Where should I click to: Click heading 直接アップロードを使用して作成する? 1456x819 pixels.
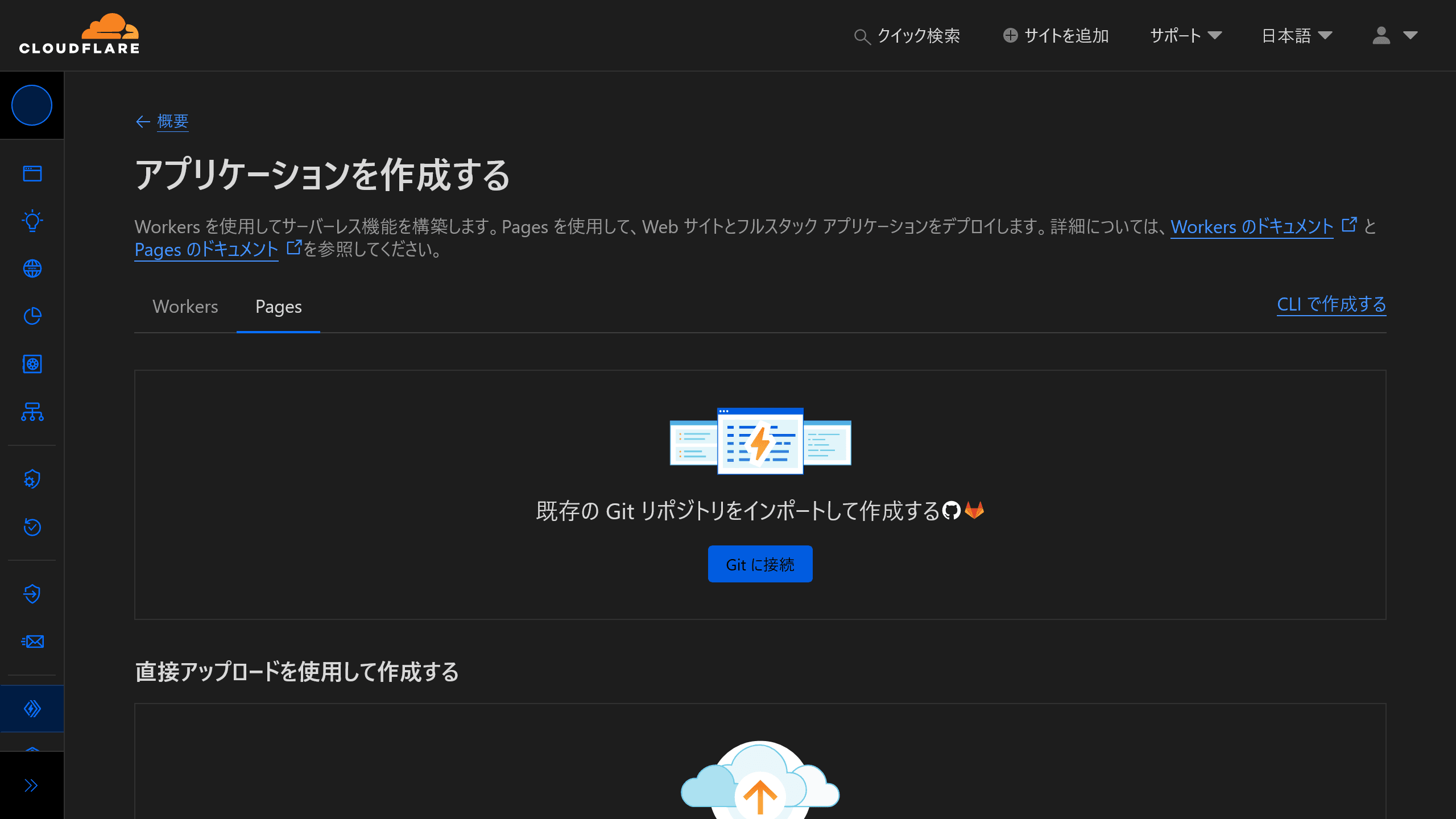297,672
